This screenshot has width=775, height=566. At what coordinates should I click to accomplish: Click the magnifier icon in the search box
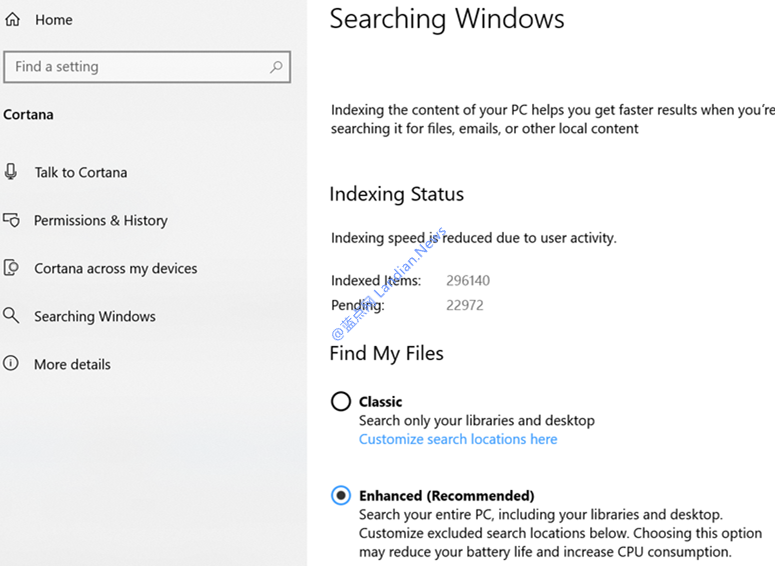pos(276,67)
